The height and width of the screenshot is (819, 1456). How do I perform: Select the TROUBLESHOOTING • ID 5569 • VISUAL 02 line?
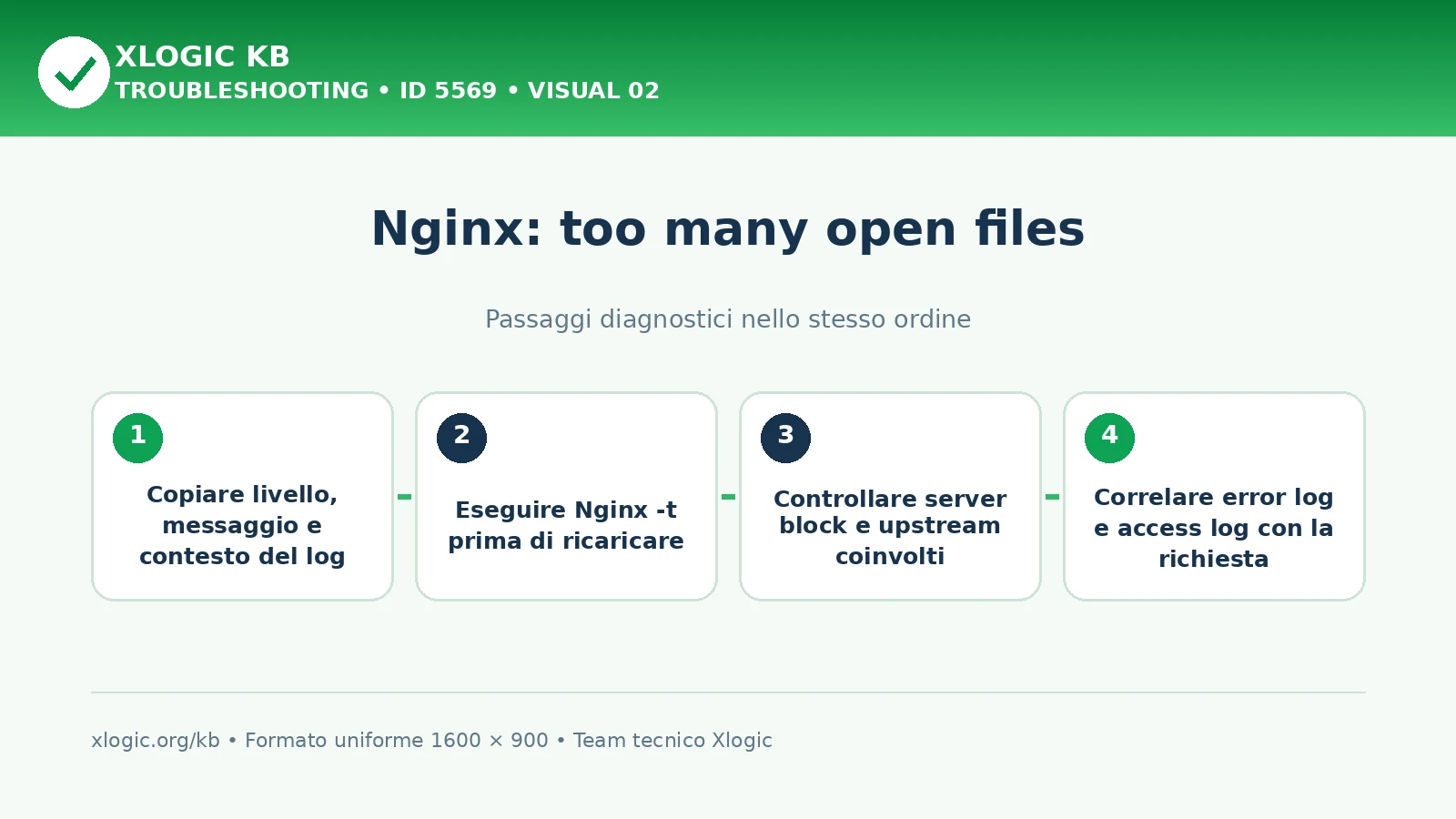(387, 91)
